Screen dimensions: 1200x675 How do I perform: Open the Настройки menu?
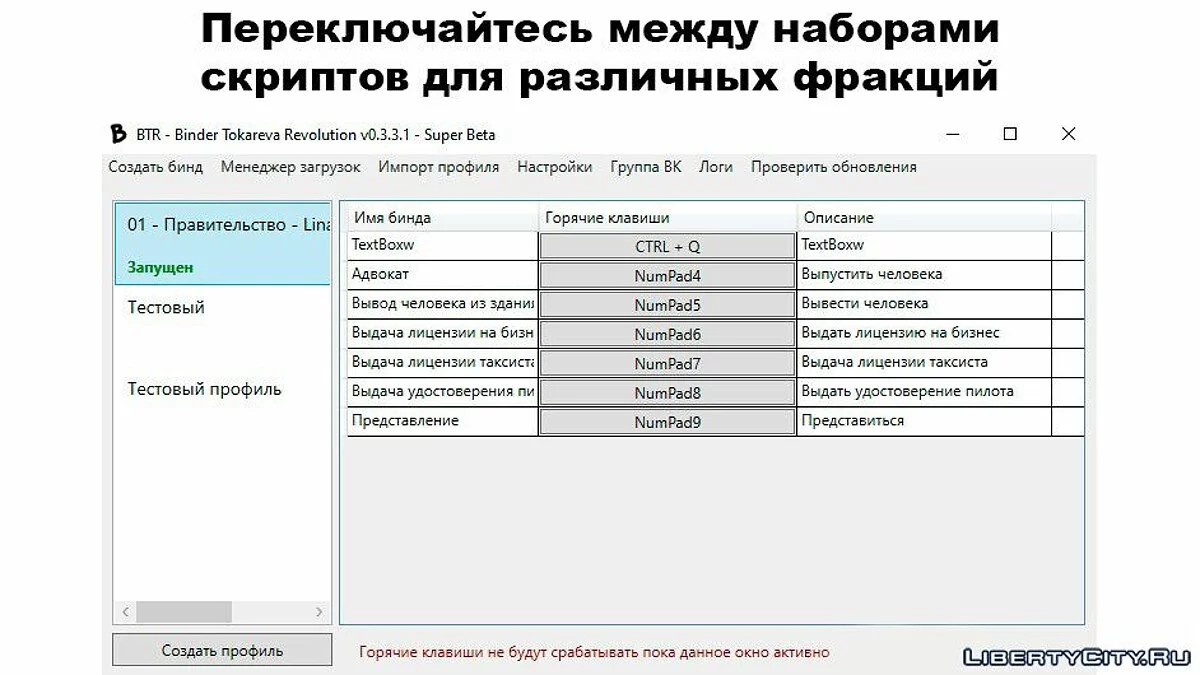554,167
